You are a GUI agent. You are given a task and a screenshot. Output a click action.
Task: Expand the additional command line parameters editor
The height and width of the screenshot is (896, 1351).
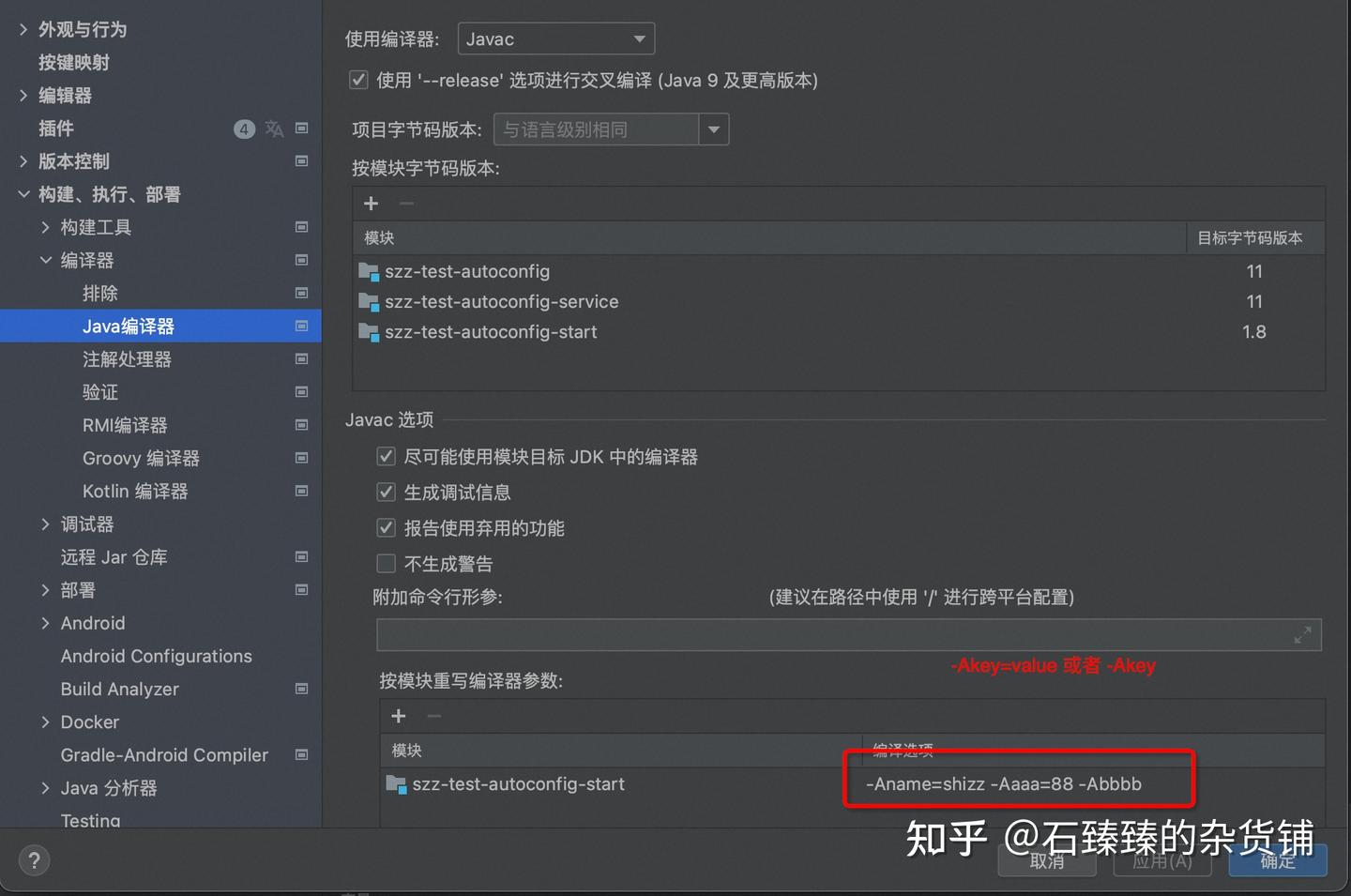(1302, 634)
